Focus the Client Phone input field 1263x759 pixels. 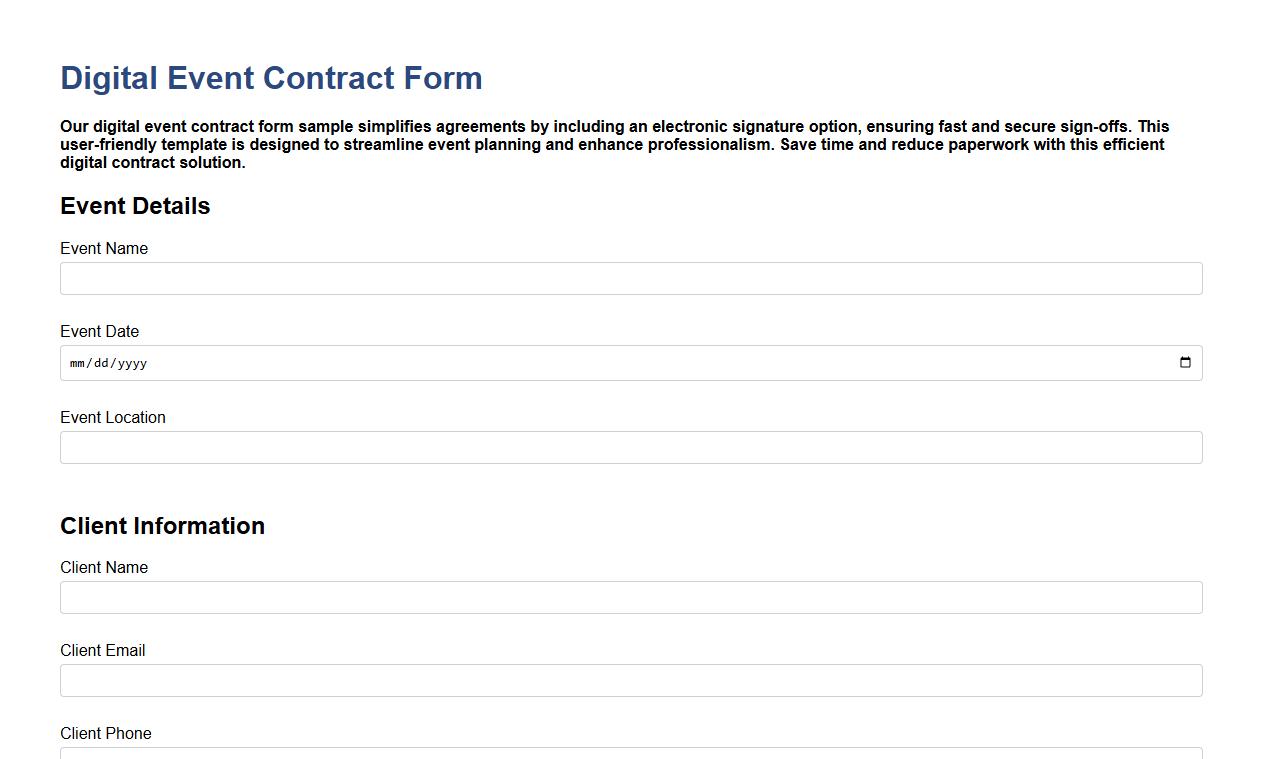tap(631, 755)
